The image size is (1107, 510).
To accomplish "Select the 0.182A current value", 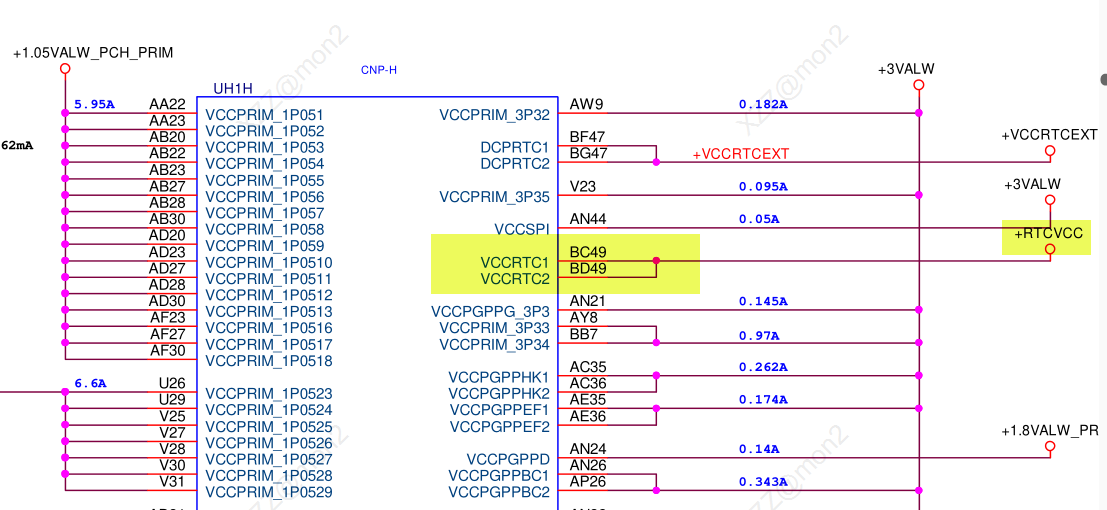I will pos(763,105).
